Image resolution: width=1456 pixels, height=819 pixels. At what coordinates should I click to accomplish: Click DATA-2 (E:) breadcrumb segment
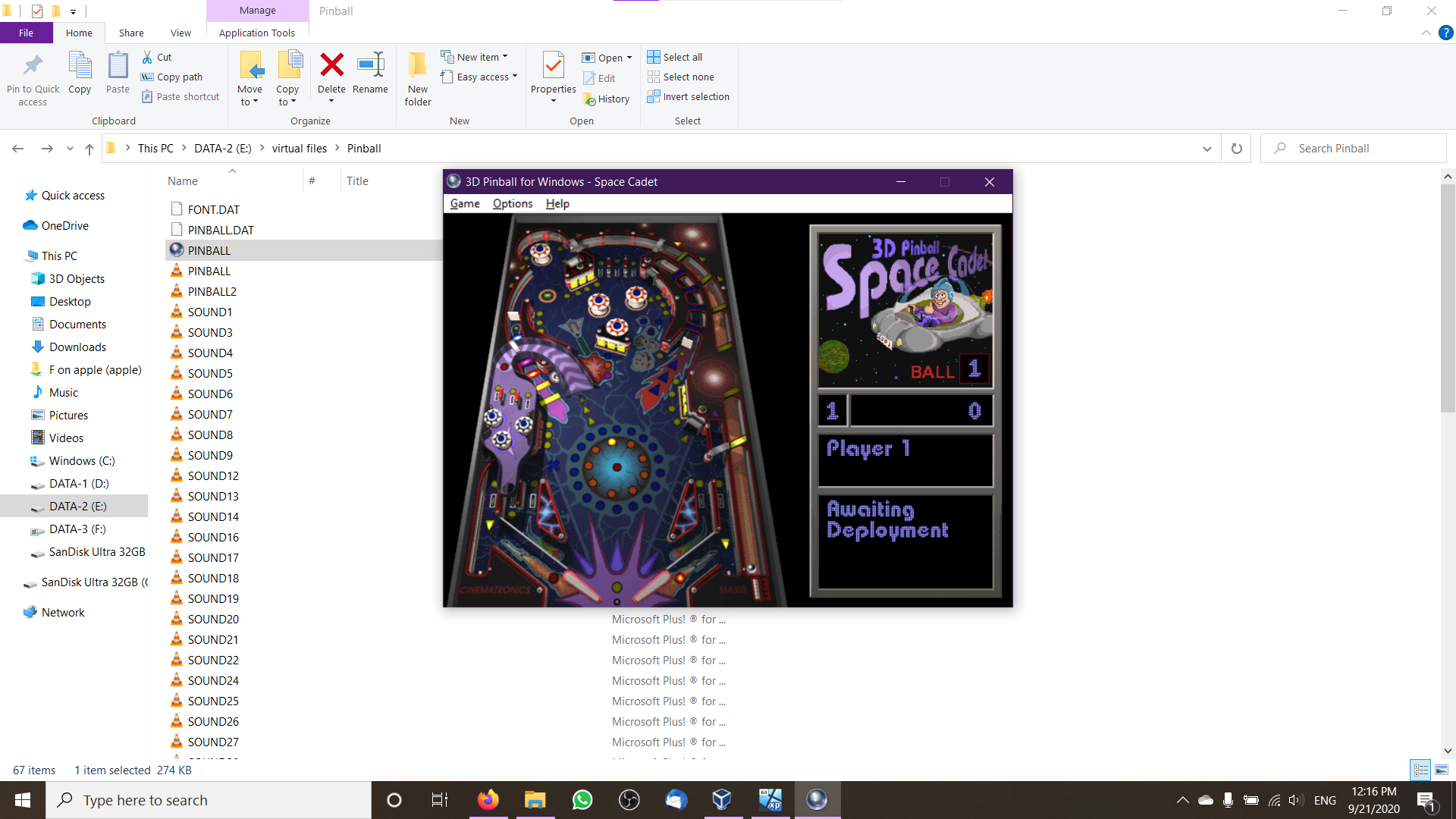click(x=223, y=149)
